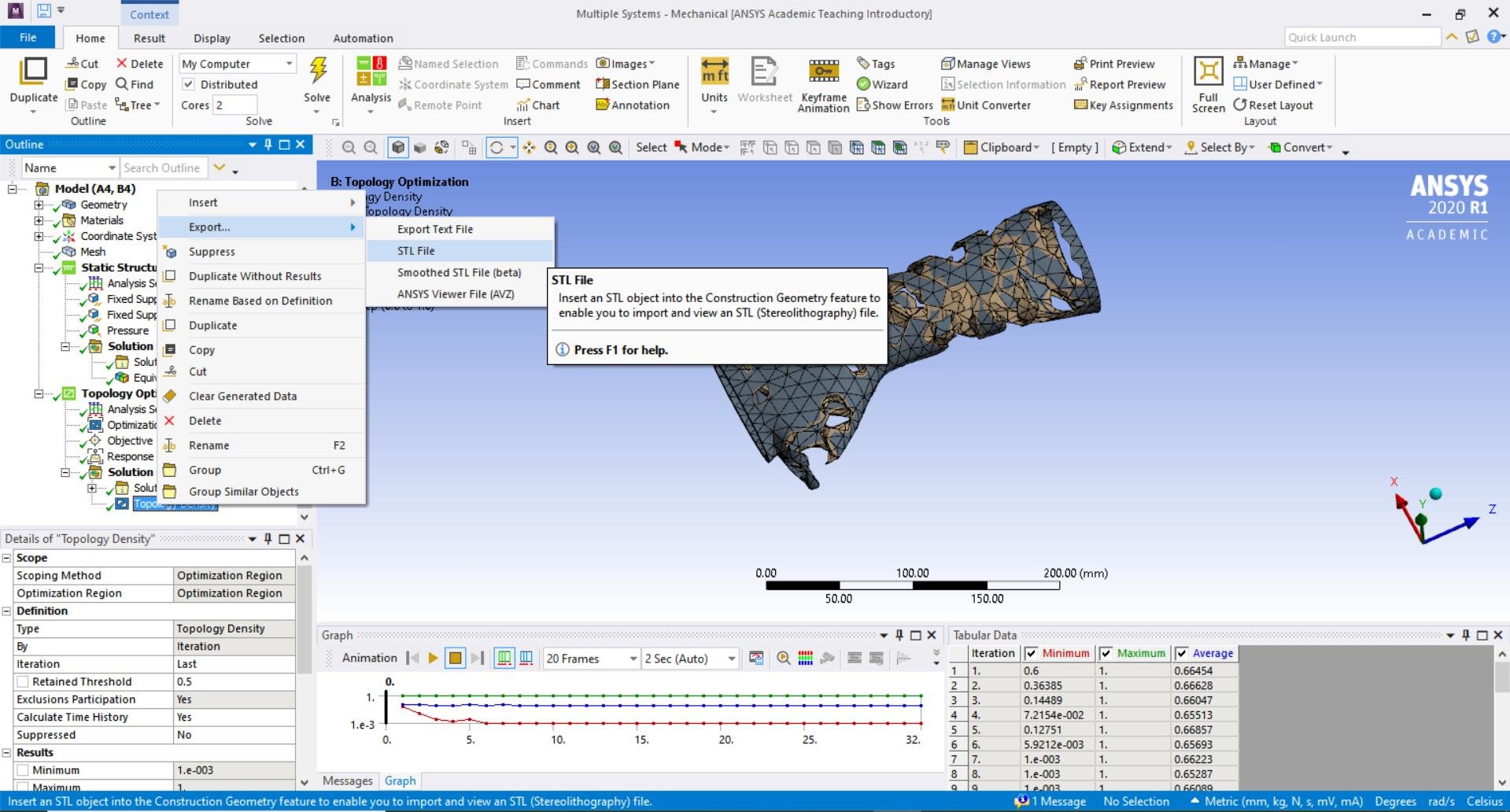Open the Clipboard dropdown in toolbar

click(x=1002, y=147)
